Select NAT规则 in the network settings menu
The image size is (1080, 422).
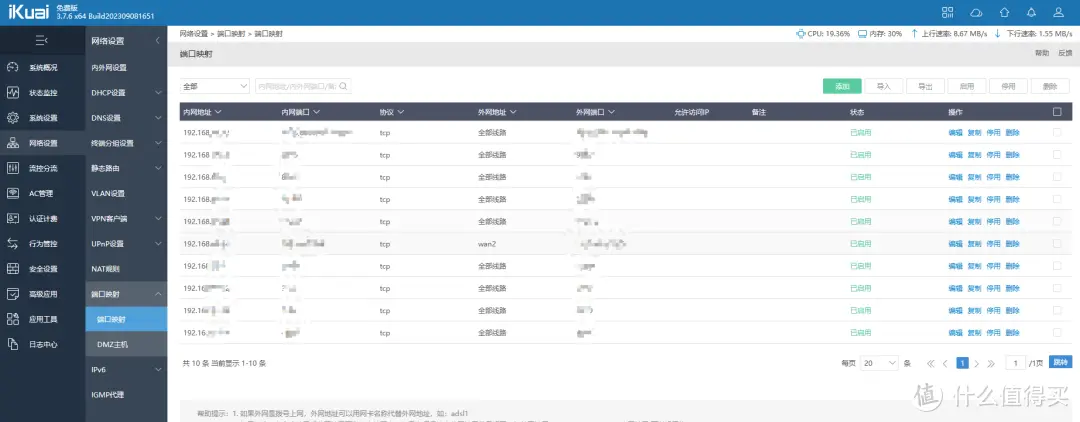[106, 269]
